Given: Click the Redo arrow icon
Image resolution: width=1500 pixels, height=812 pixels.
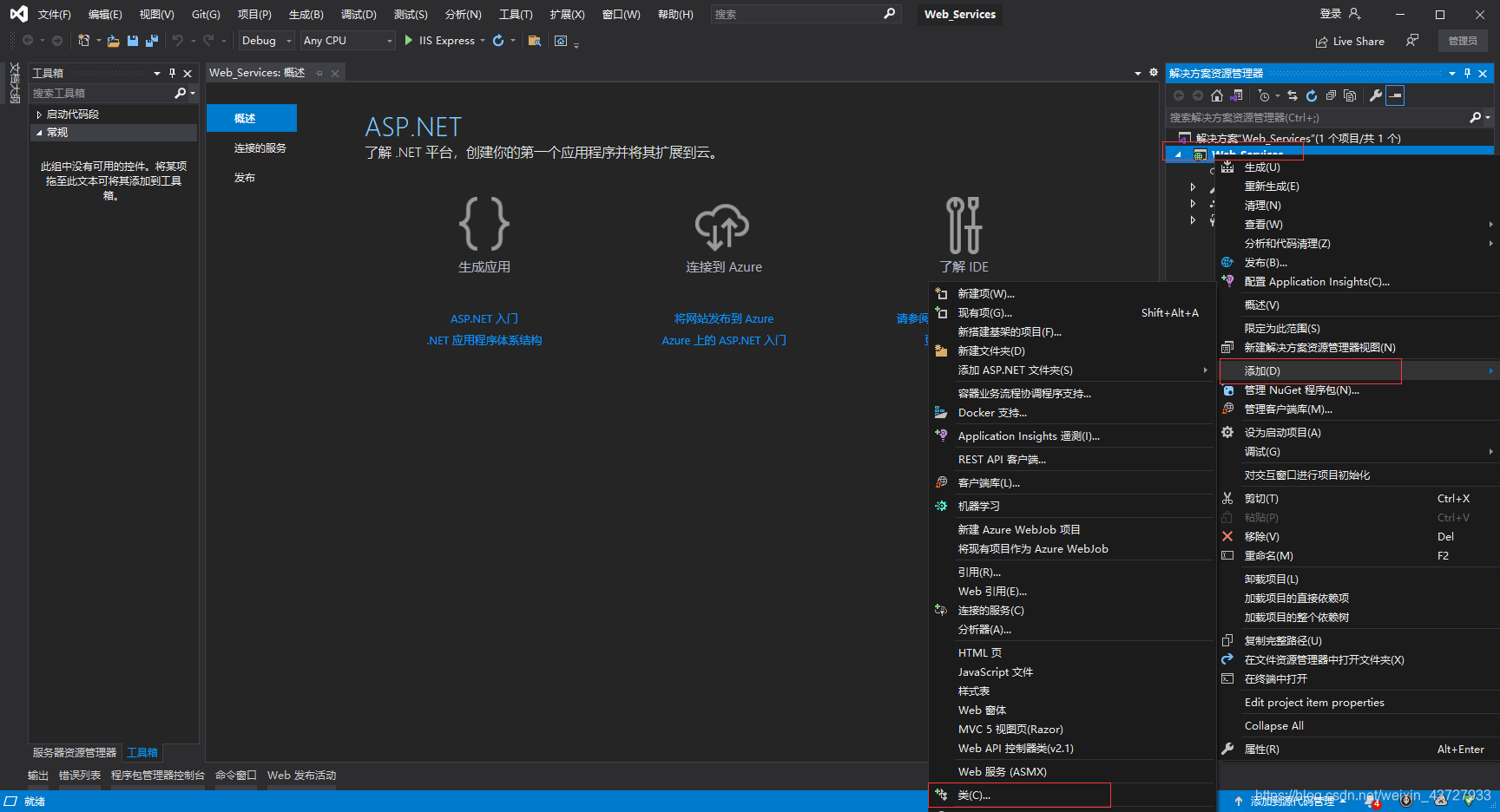Looking at the screenshot, I should [208, 41].
